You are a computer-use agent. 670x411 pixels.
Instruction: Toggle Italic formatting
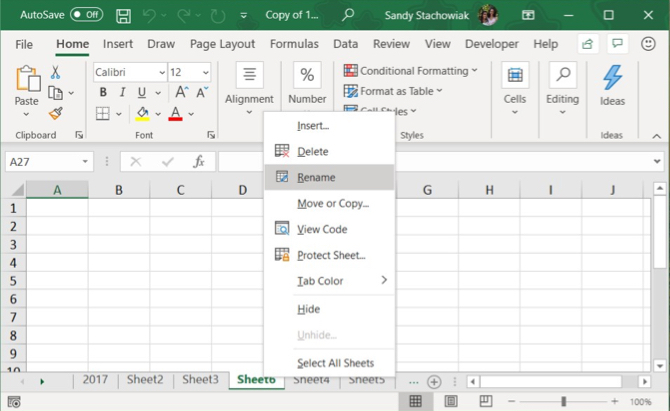click(122, 92)
